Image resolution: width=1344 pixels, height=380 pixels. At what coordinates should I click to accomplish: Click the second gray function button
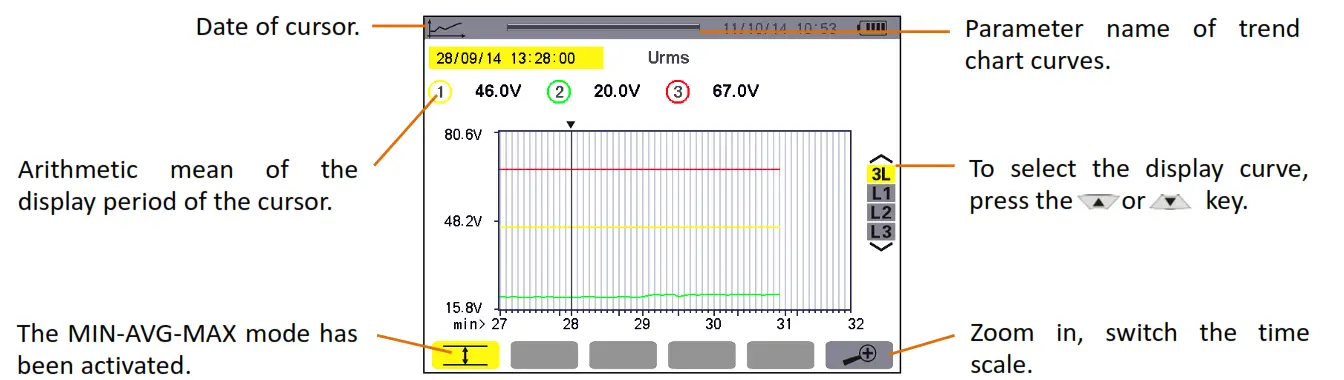click(x=545, y=355)
